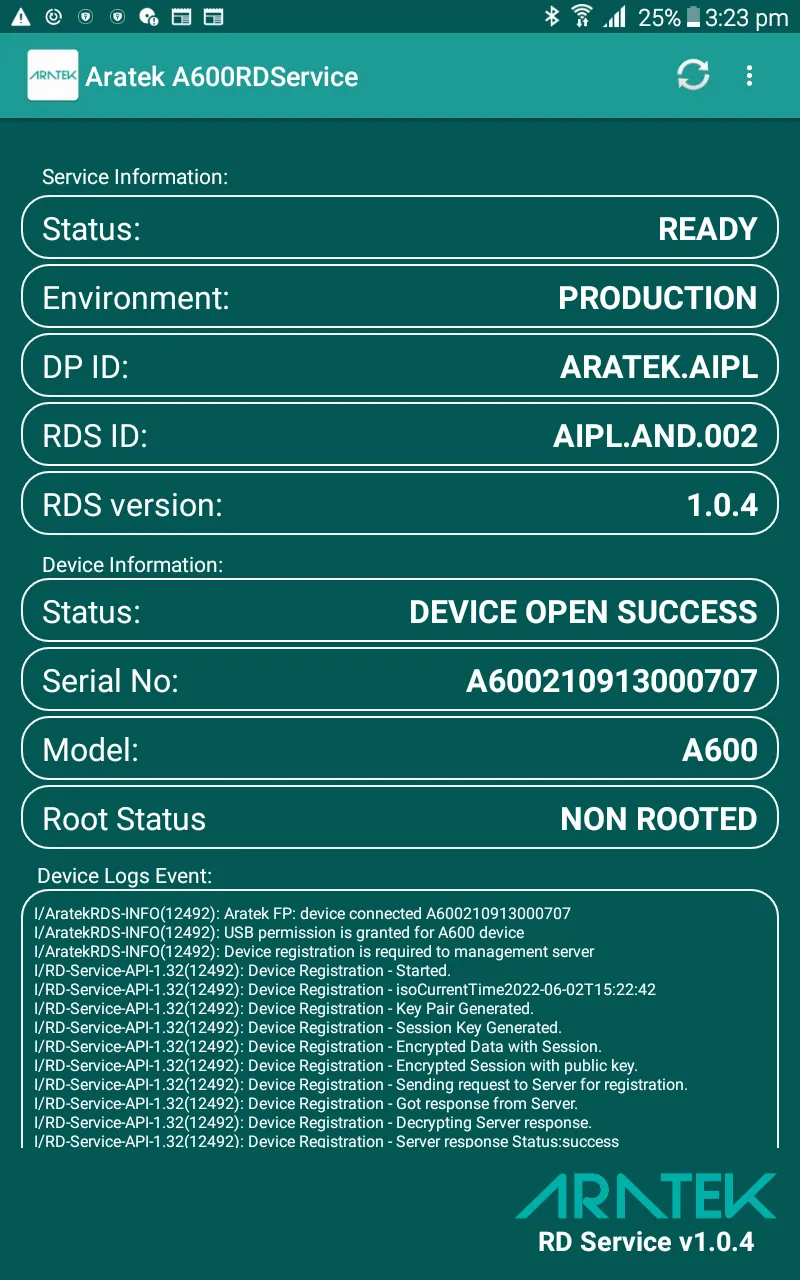Image resolution: width=800 pixels, height=1280 pixels.
Task: Select the Status READY field
Action: 398,228
